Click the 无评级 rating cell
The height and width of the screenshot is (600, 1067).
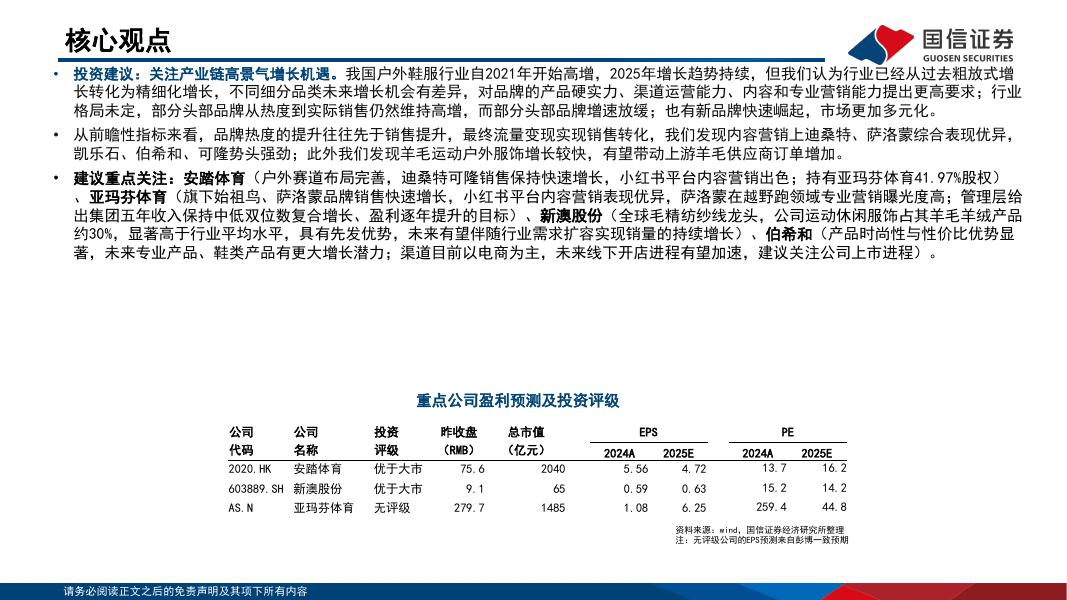[392, 508]
